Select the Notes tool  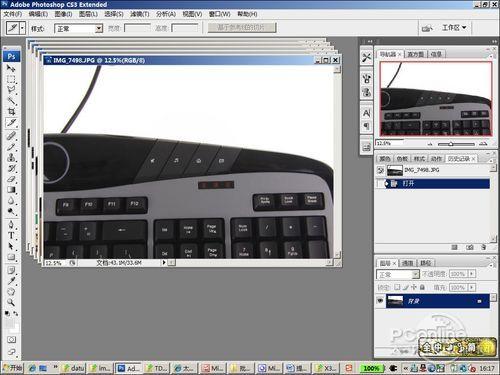click(11, 270)
